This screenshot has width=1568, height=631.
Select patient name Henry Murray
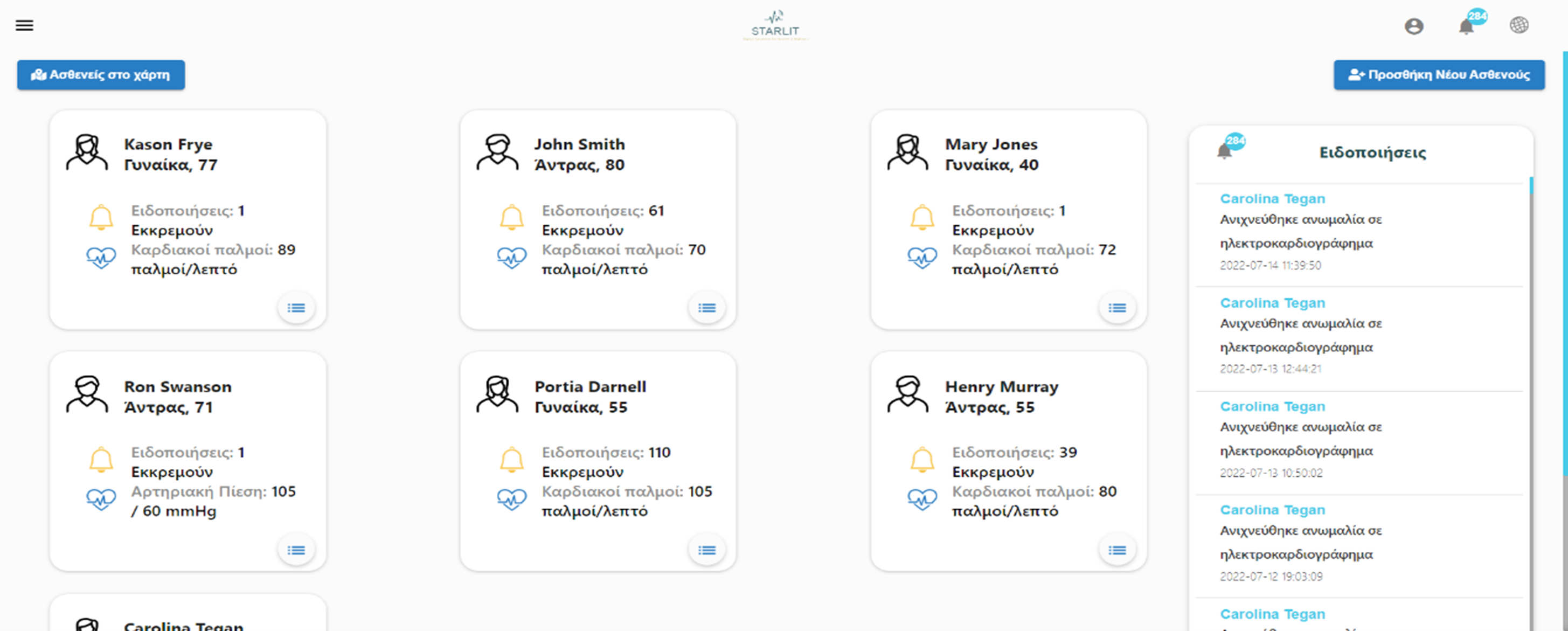pyautogui.click(x=1001, y=386)
